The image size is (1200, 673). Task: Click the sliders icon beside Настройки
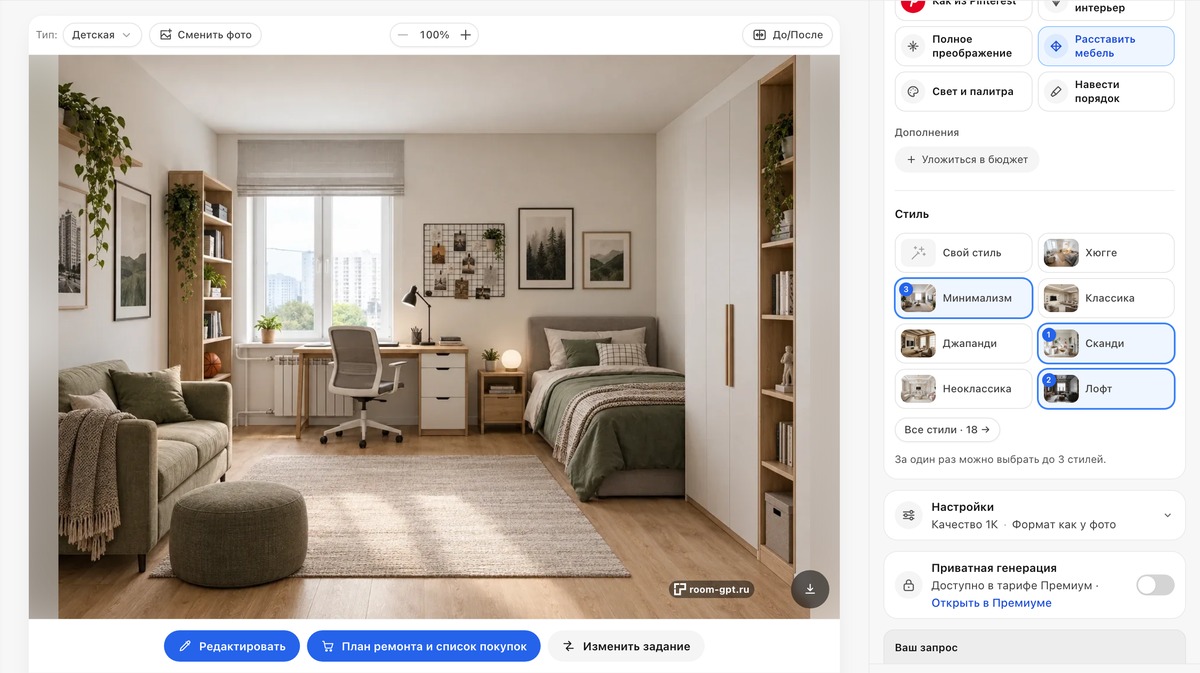tap(908, 515)
